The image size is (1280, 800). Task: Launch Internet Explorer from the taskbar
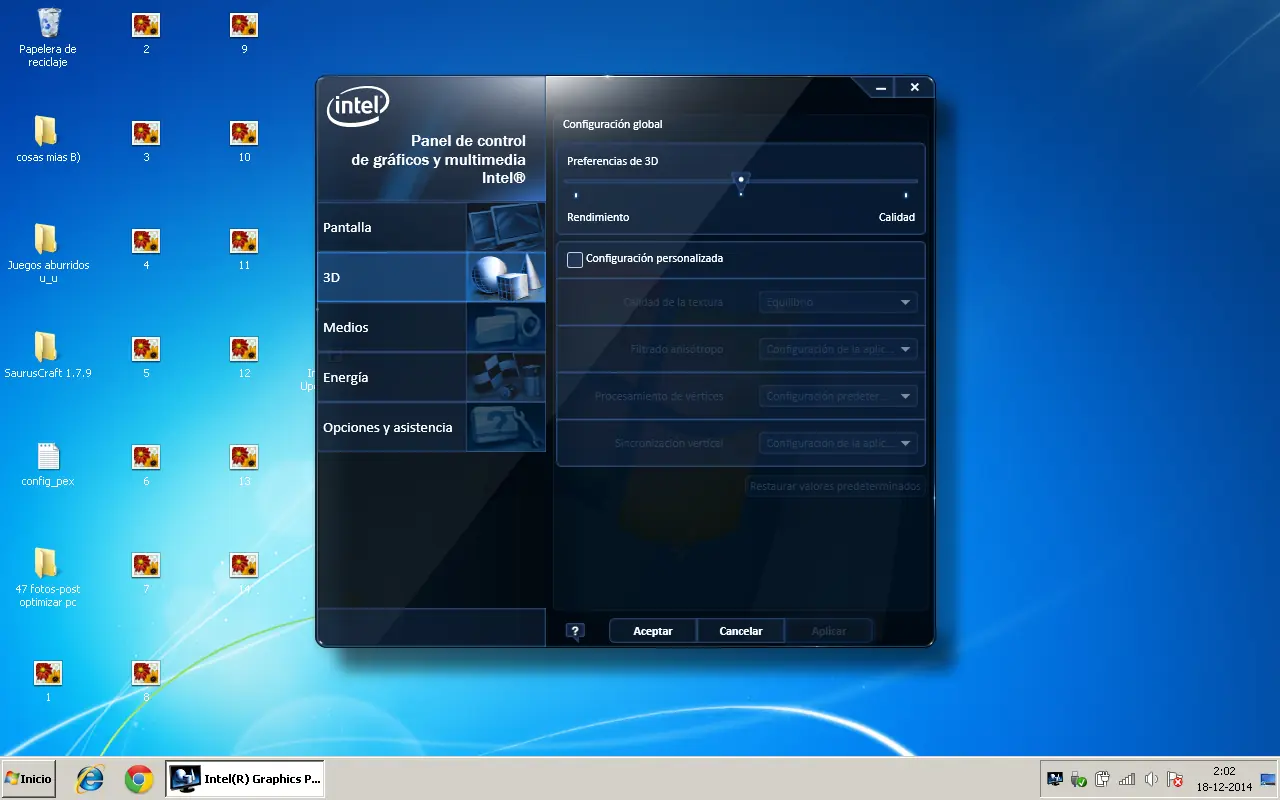coord(90,779)
